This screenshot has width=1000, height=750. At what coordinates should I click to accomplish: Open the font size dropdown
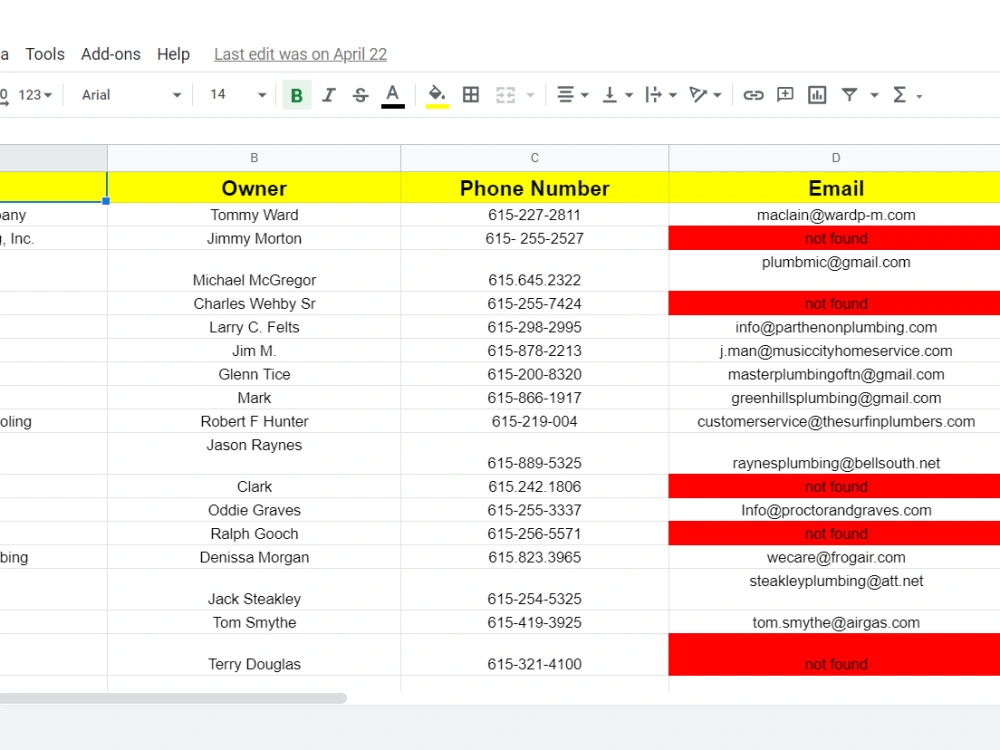[x=234, y=94]
